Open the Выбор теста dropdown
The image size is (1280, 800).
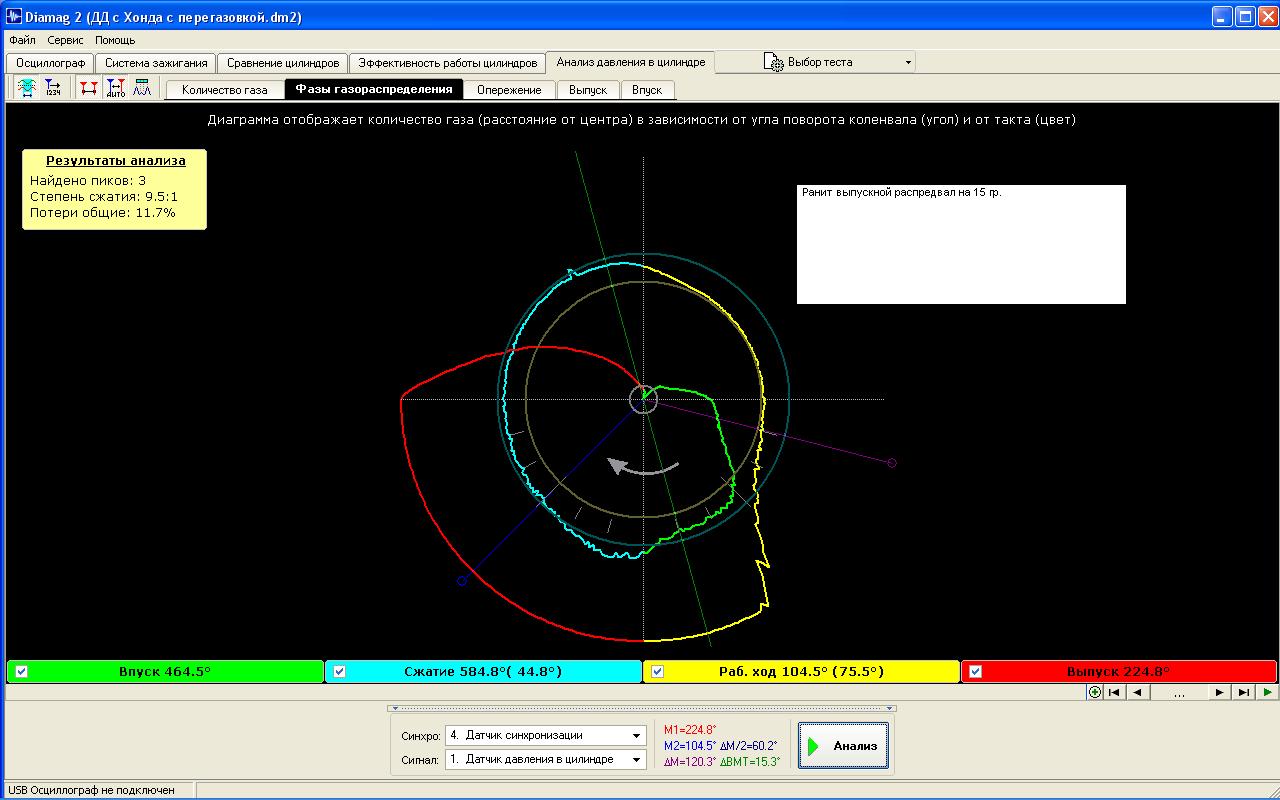point(908,62)
